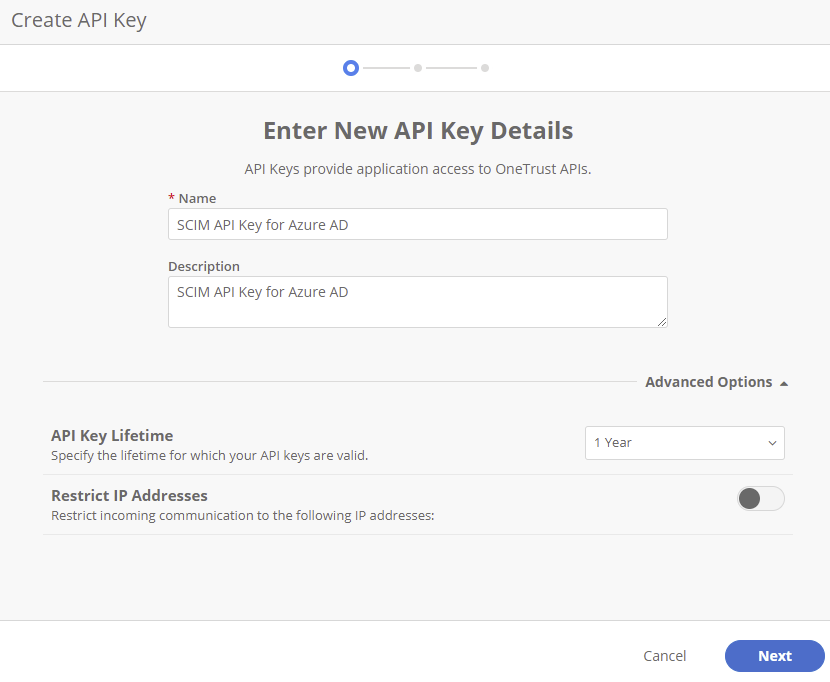Click the Advanced Options collapse caret
This screenshot has height=682, width=830.
tap(785, 382)
